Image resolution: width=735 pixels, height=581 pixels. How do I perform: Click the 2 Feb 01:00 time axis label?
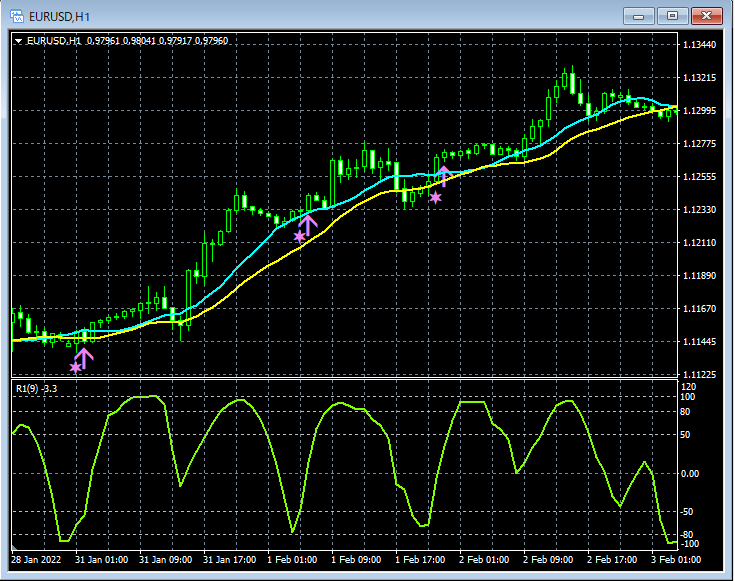click(x=484, y=559)
